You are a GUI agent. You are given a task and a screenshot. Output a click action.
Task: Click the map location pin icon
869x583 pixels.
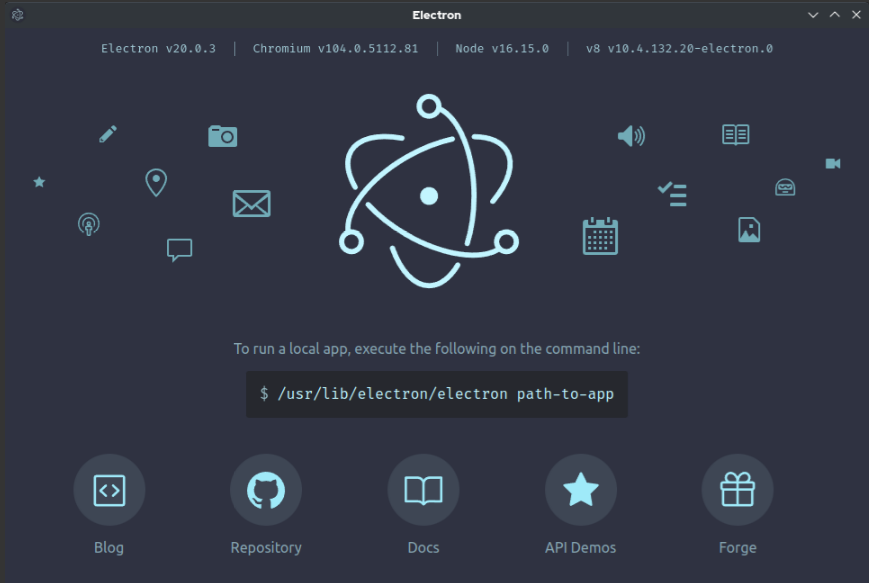click(x=156, y=182)
